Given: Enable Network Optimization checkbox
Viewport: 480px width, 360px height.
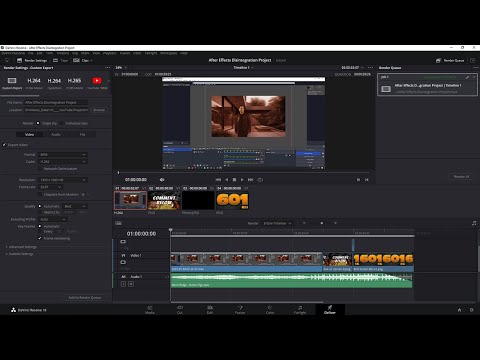Looking at the screenshot, I should click(40, 169).
